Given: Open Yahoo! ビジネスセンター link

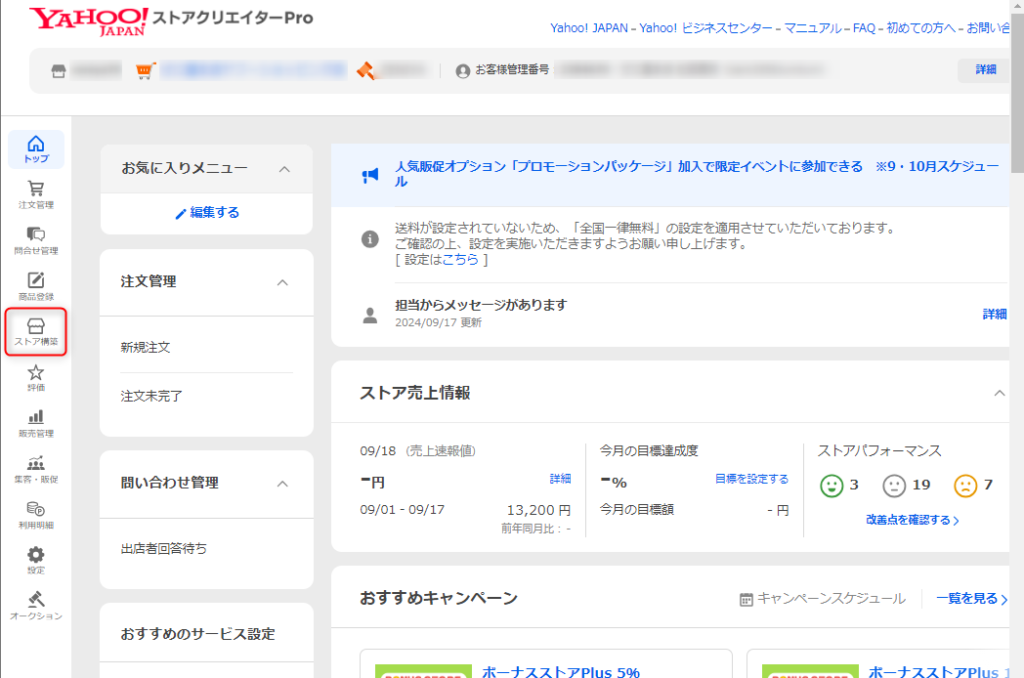Looking at the screenshot, I should 705,28.
